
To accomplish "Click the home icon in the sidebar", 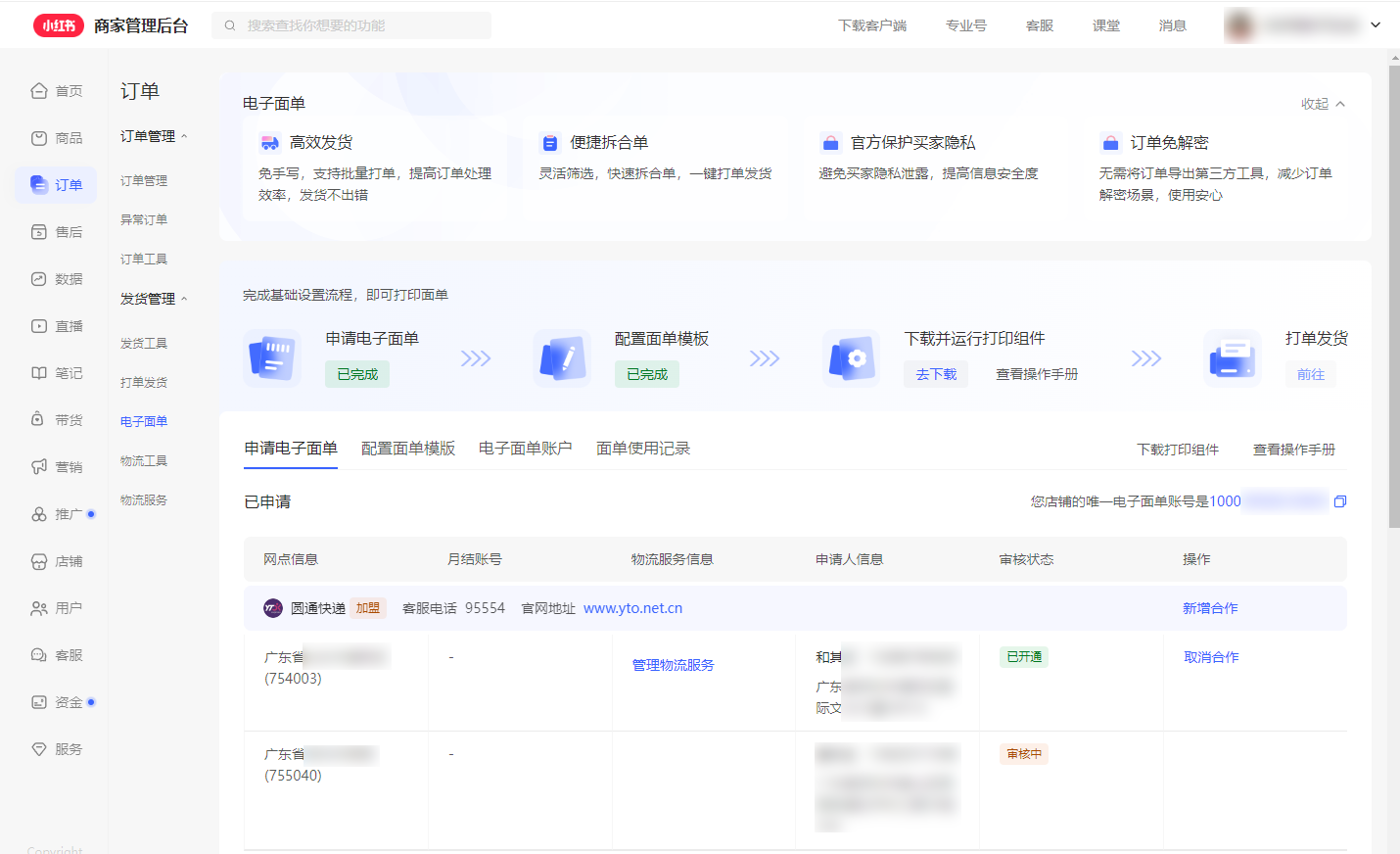I will pyautogui.click(x=39, y=91).
